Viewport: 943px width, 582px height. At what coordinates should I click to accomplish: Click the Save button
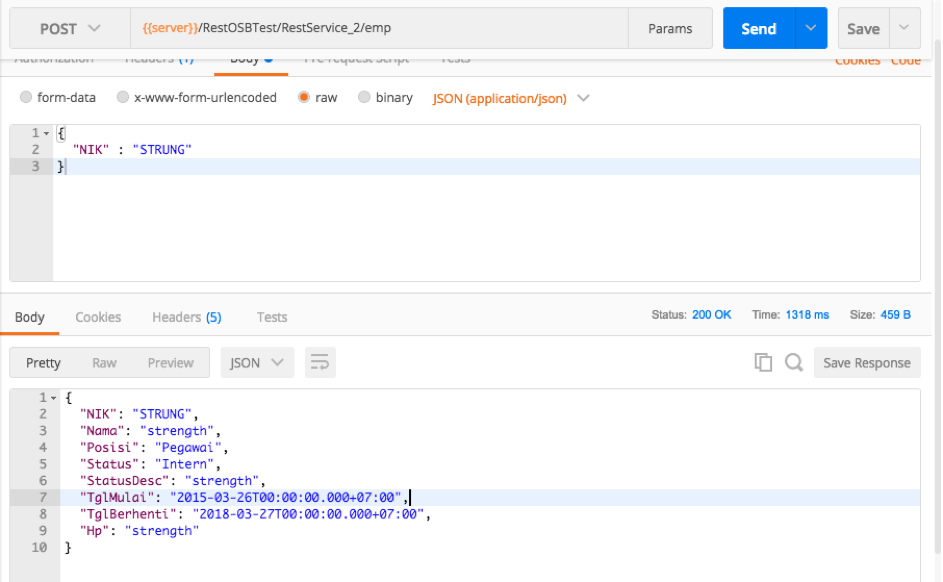pos(864,28)
